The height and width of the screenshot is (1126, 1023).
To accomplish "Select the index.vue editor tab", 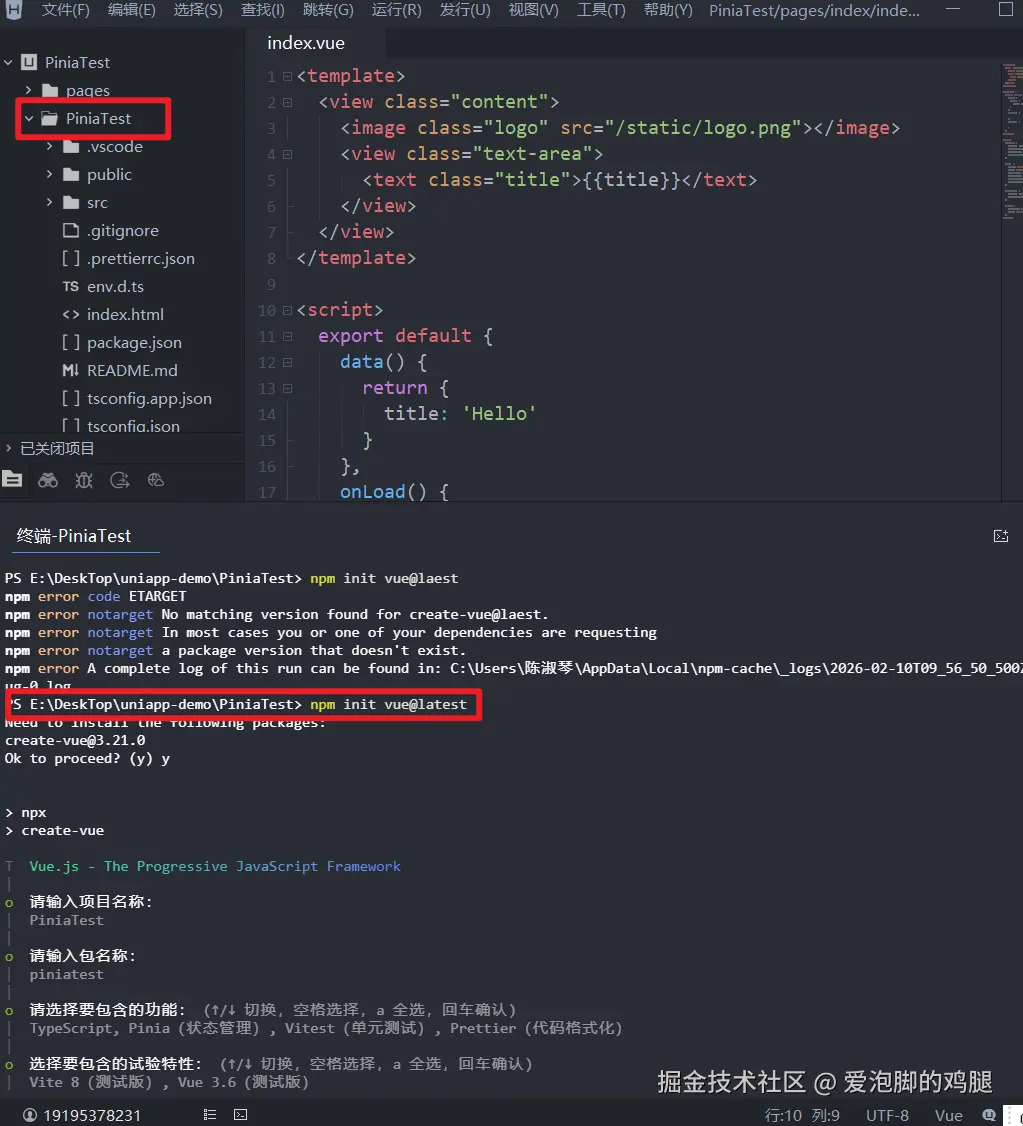I will click(x=314, y=43).
